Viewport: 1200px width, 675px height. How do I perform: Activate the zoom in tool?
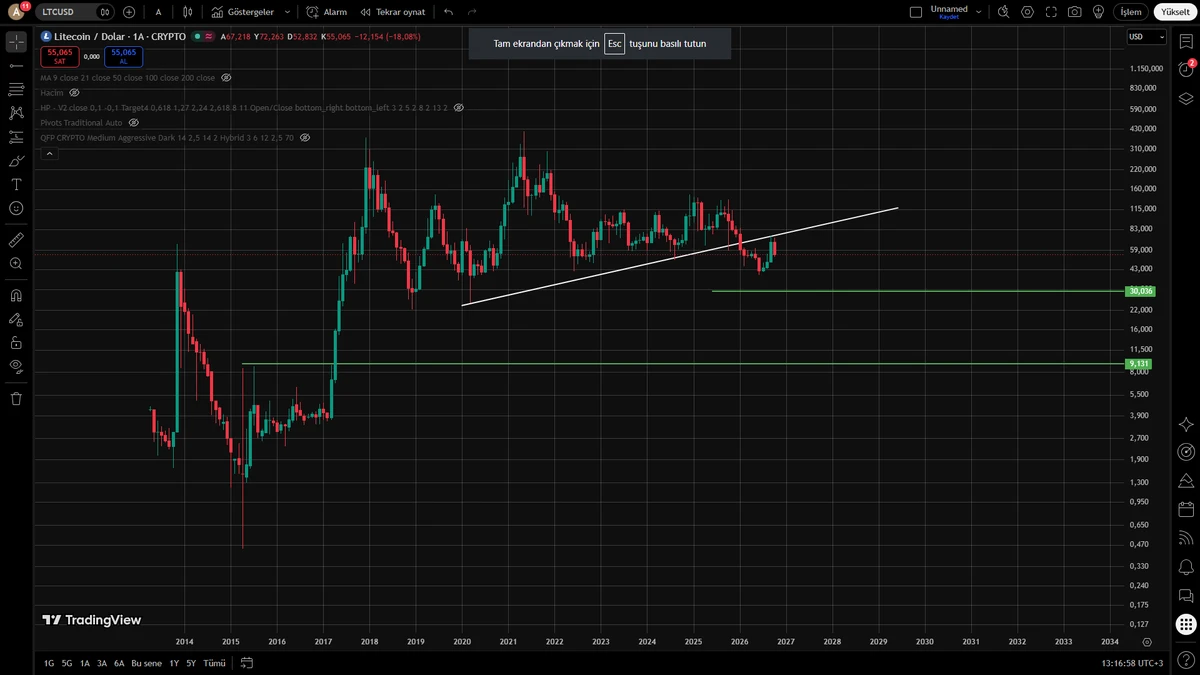[16, 264]
